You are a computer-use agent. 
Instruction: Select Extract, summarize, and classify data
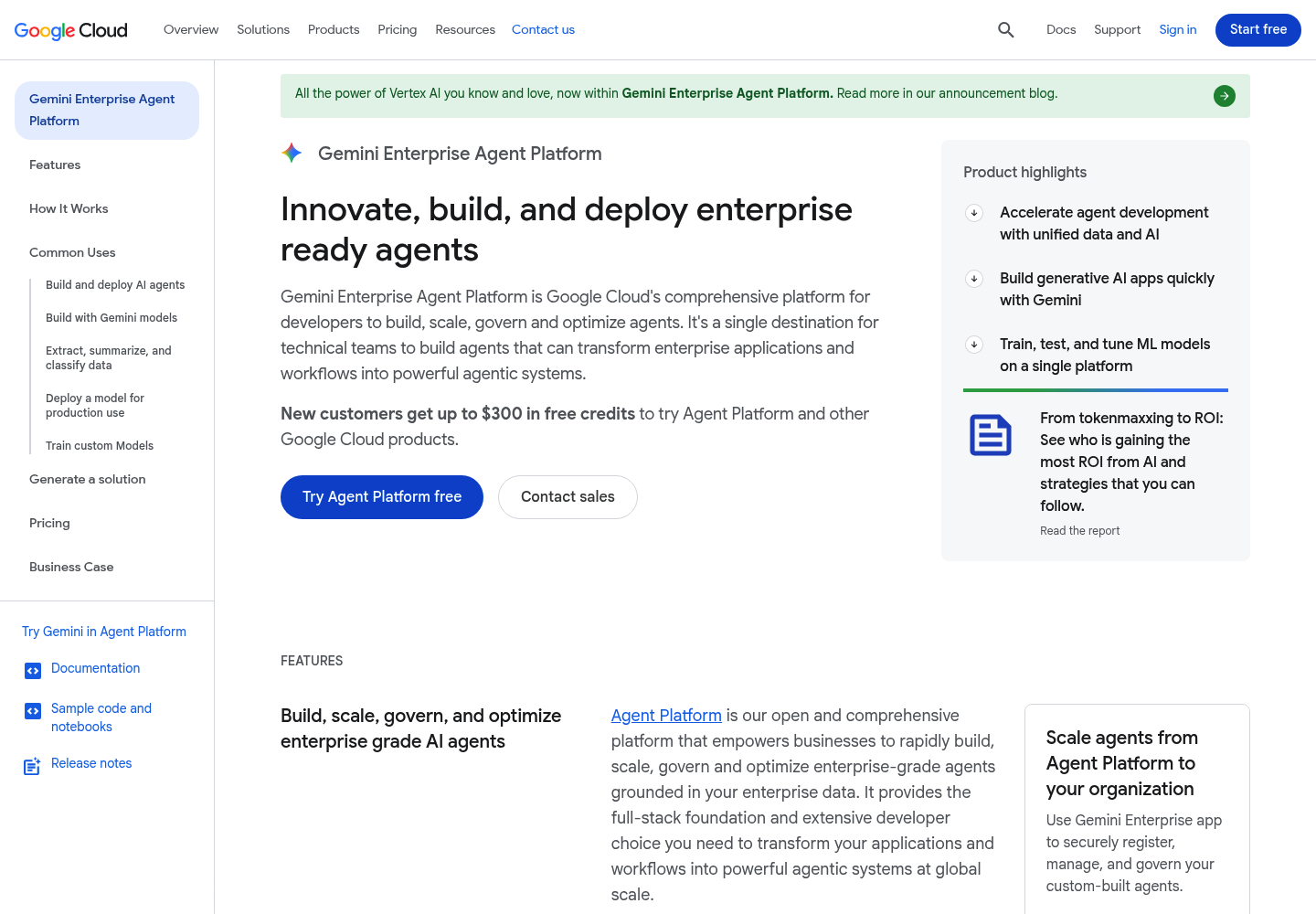(109, 358)
